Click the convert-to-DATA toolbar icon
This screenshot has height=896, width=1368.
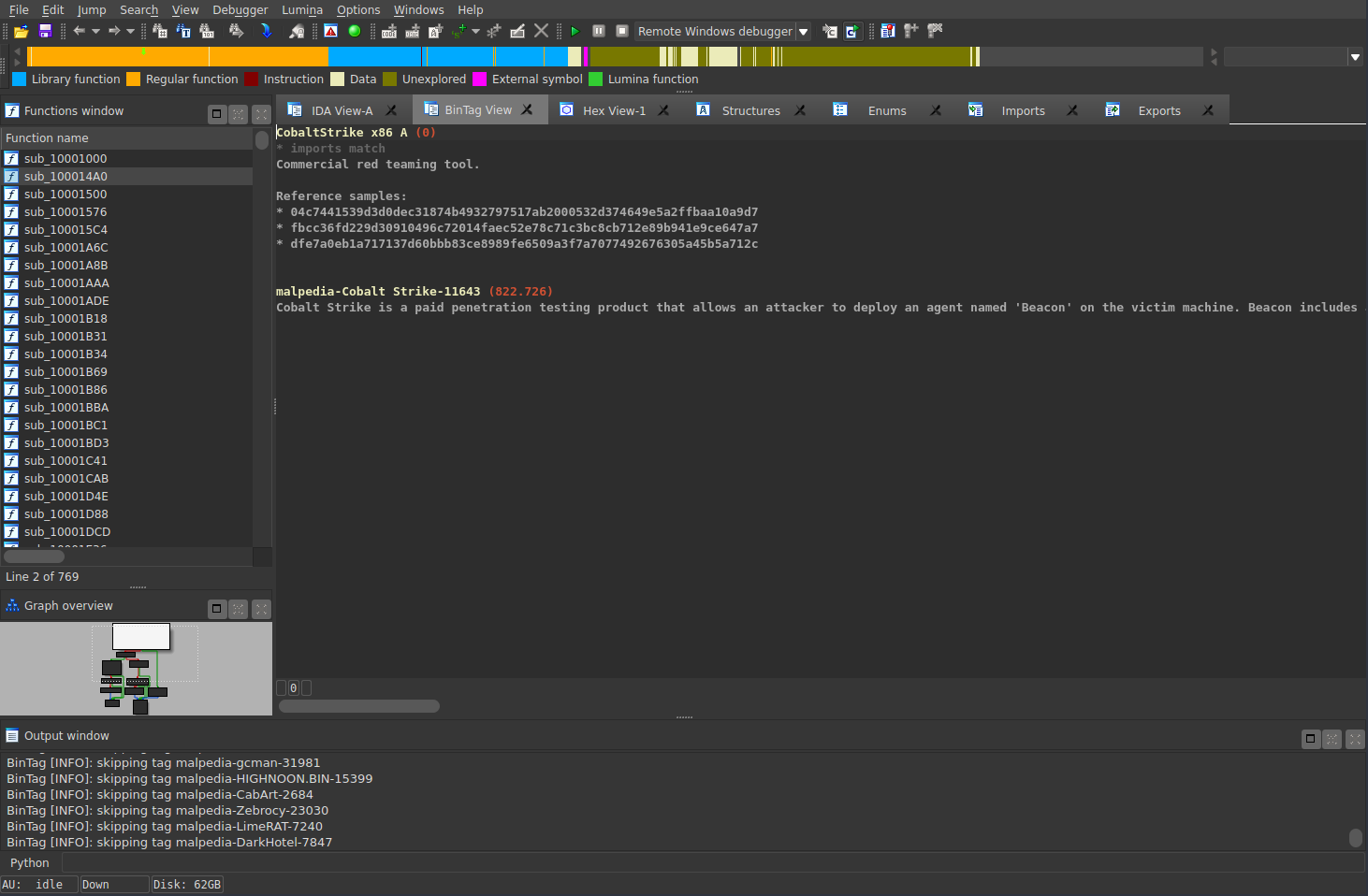[412, 31]
